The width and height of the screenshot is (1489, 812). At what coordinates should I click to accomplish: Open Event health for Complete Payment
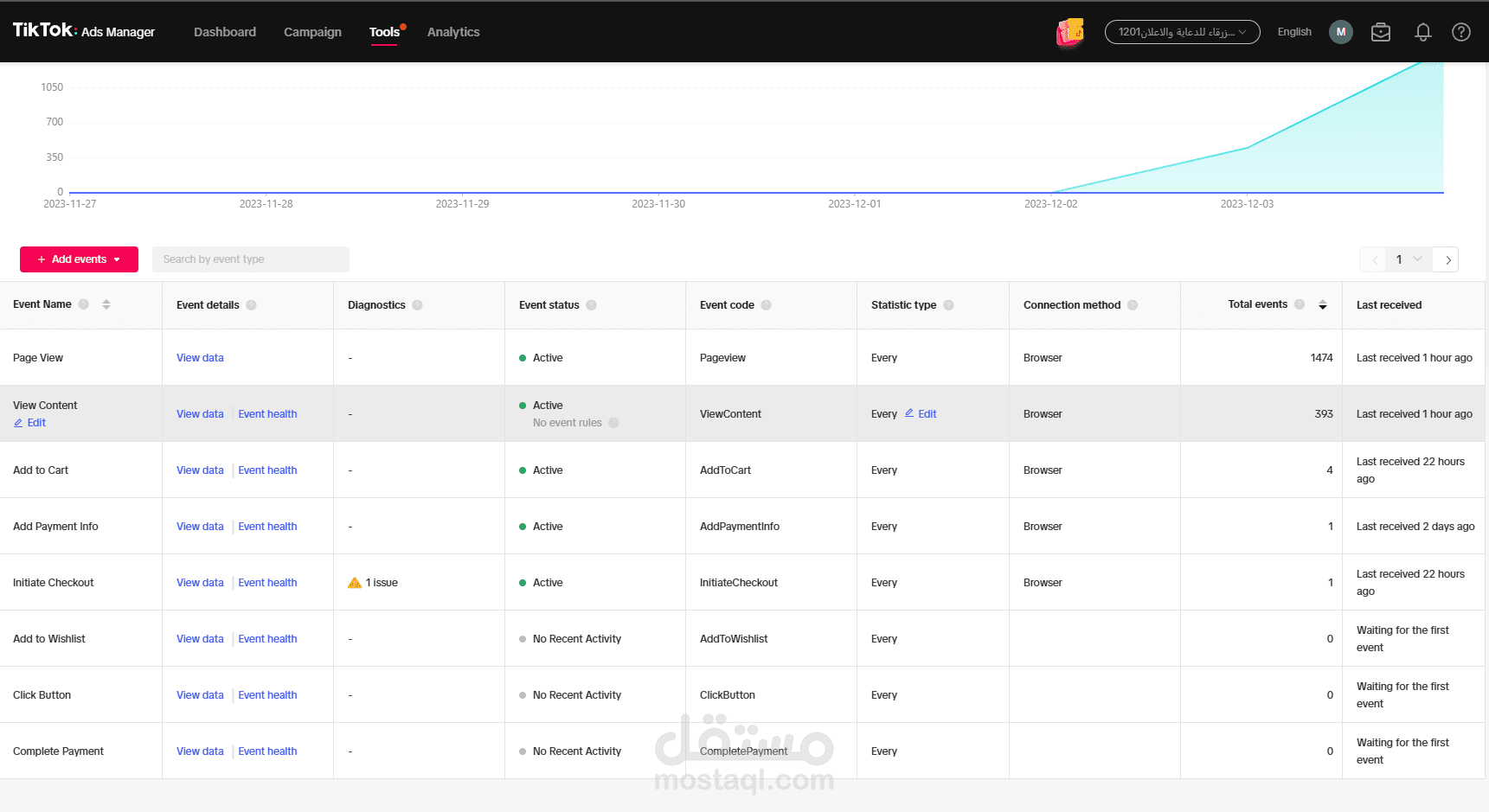[x=267, y=751]
